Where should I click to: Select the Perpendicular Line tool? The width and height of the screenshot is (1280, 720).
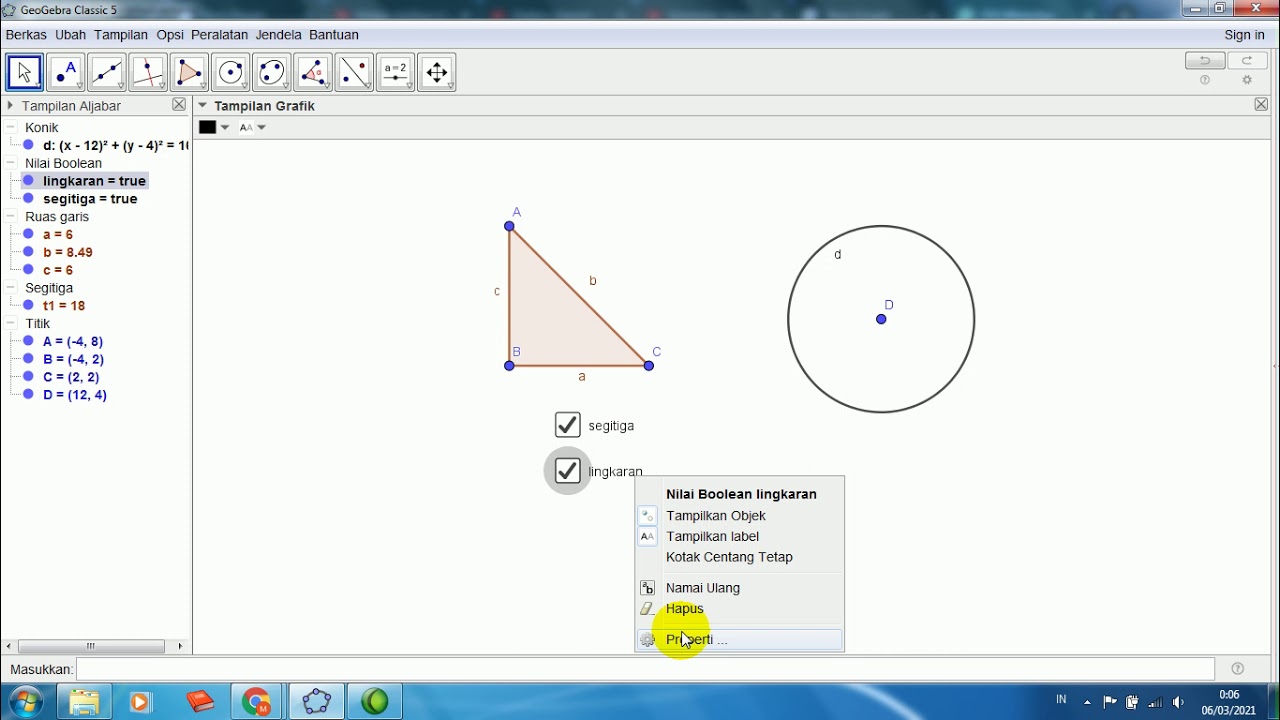(148, 72)
